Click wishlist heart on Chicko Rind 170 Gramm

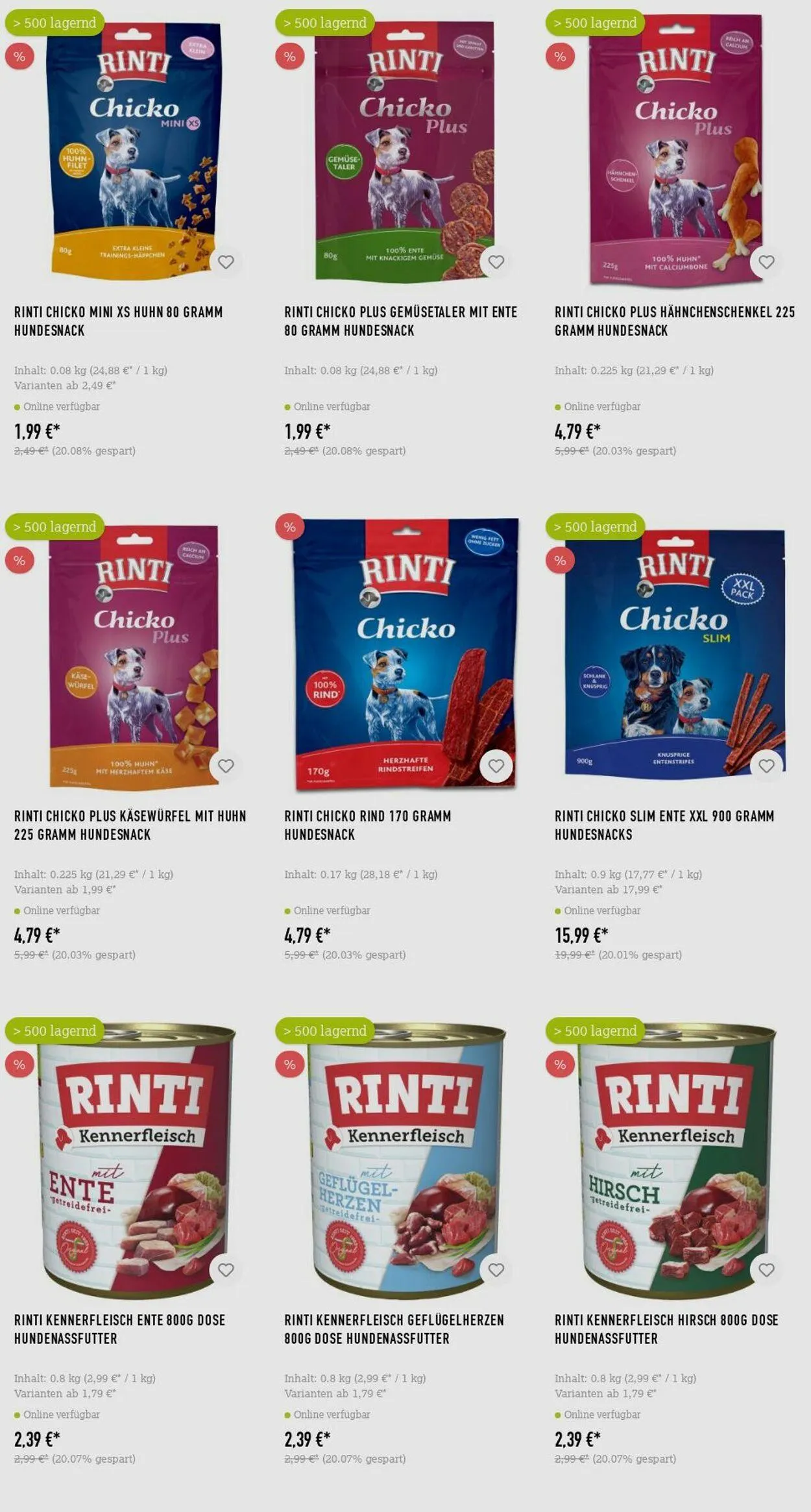pos(496,766)
